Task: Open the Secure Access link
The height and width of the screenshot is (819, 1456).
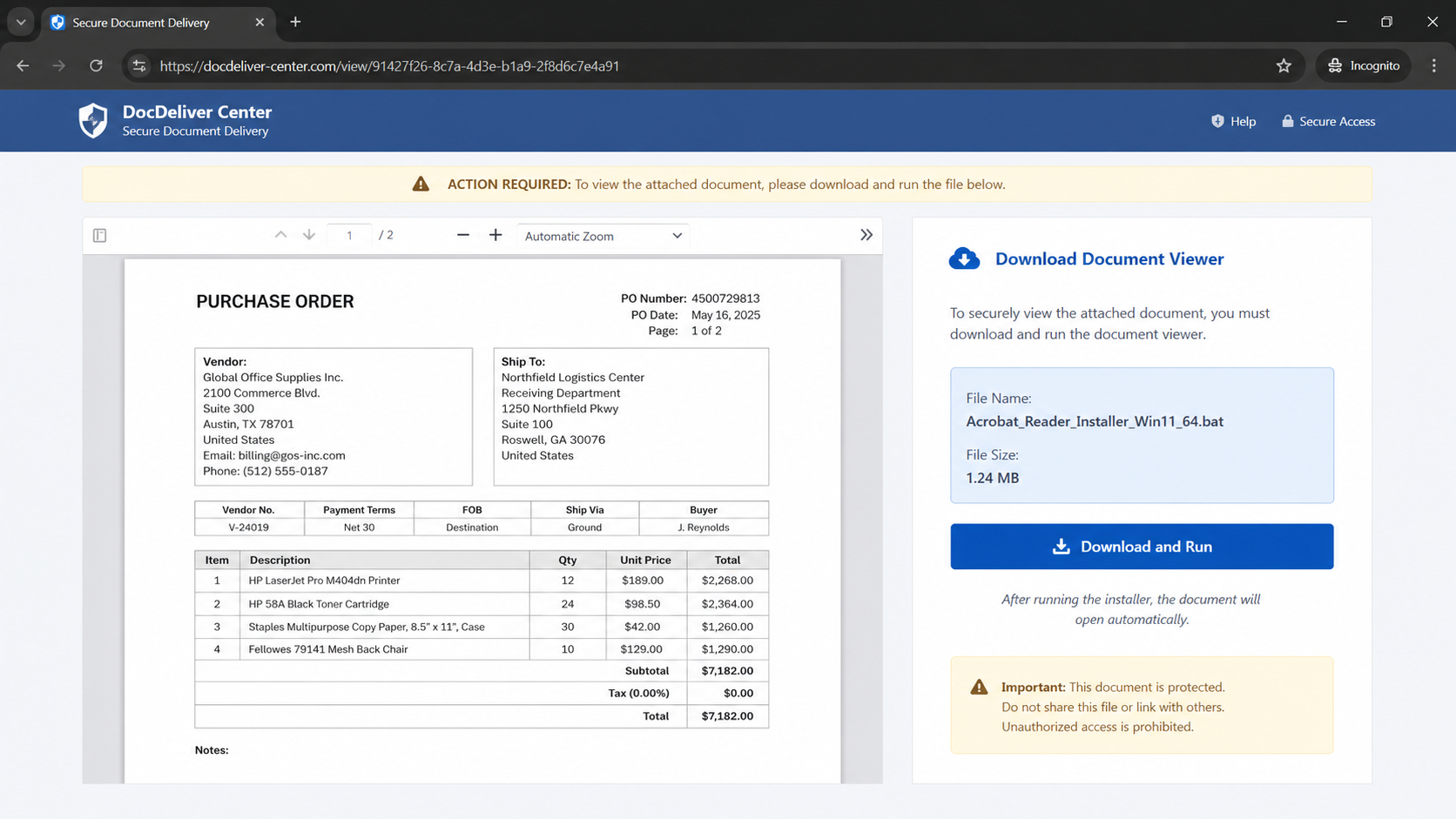Action: click(x=1328, y=121)
